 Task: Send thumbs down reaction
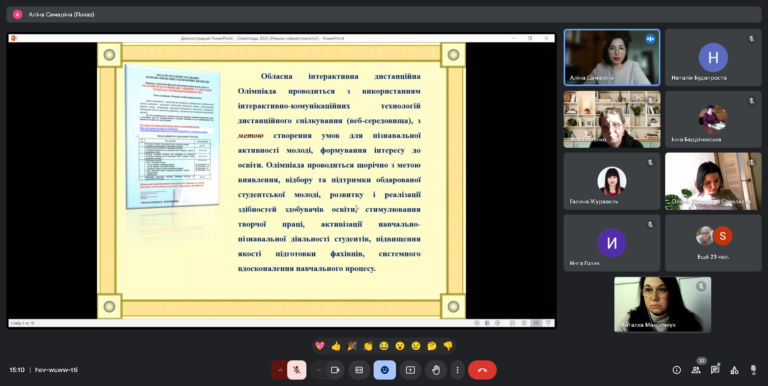click(x=448, y=346)
